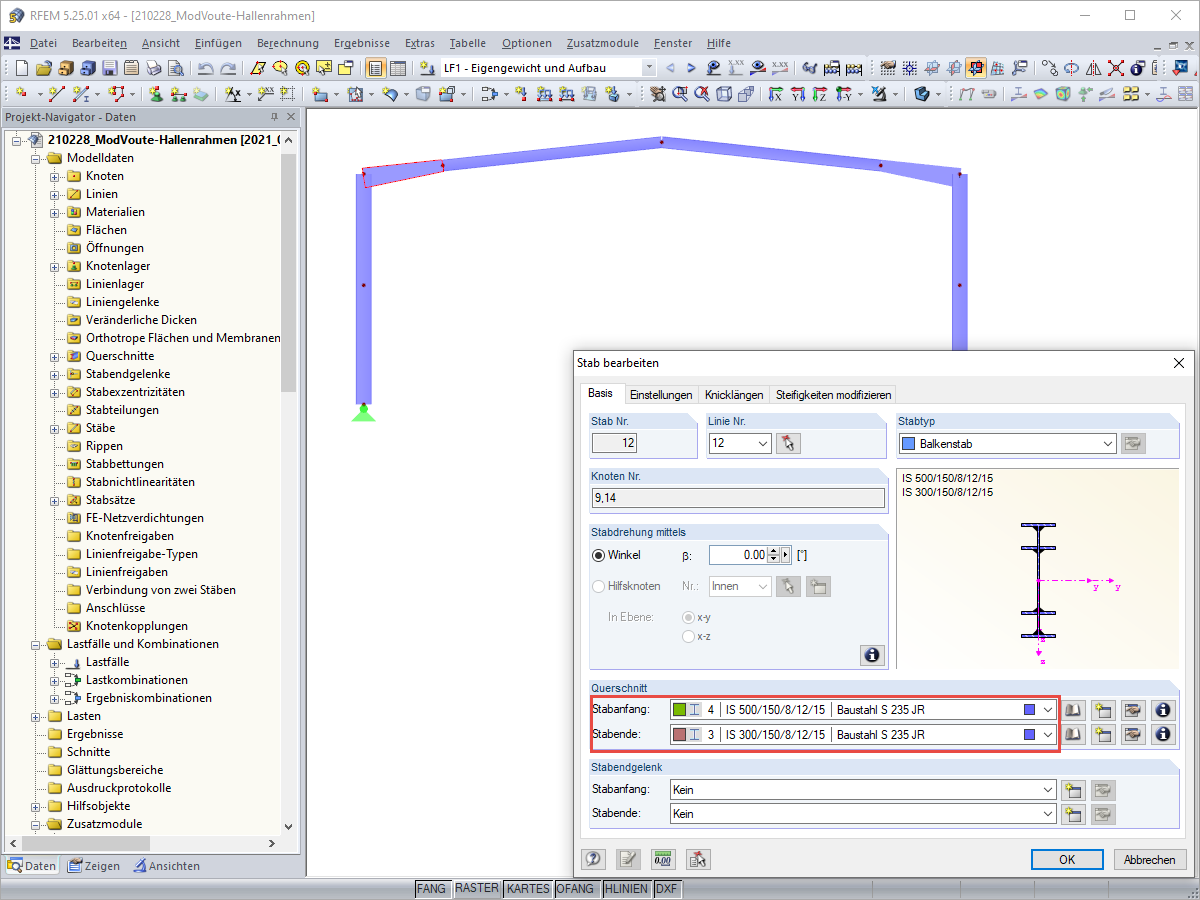Click the Redo arrow icon
Viewport: 1200px width, 900px height.
coord(229,68)
